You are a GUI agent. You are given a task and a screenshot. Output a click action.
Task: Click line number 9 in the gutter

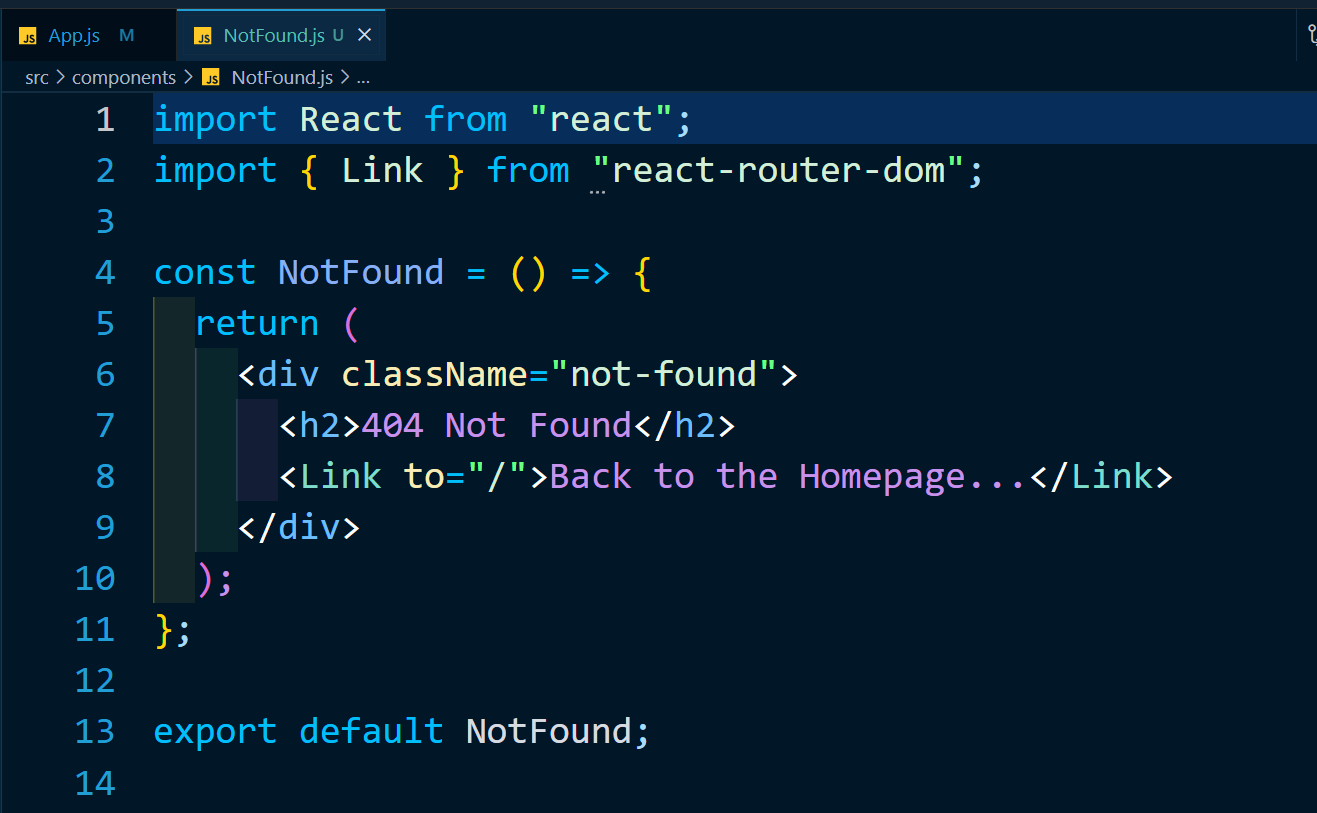(x=105, y=528)
